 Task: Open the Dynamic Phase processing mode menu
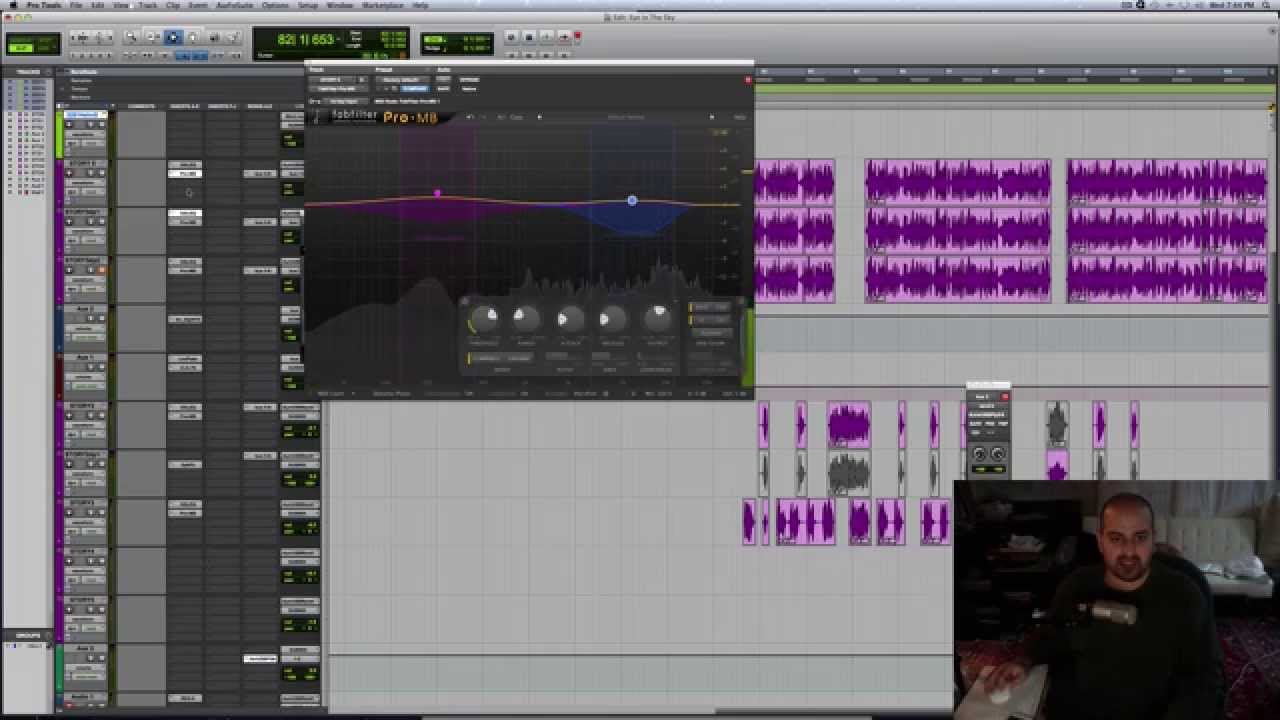392,393
